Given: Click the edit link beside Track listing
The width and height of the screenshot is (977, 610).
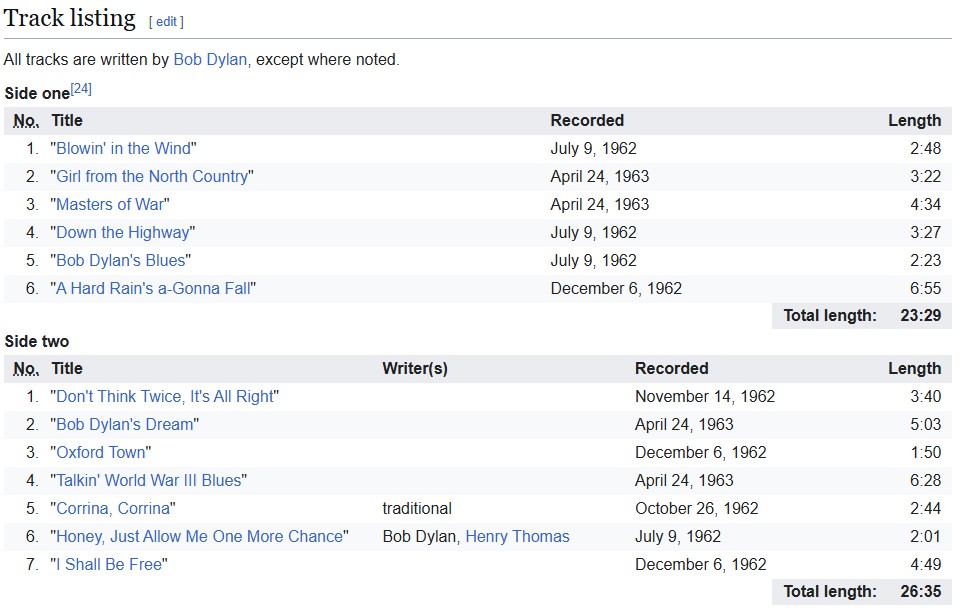Looking at the screenshot, I should click(166, 21).
